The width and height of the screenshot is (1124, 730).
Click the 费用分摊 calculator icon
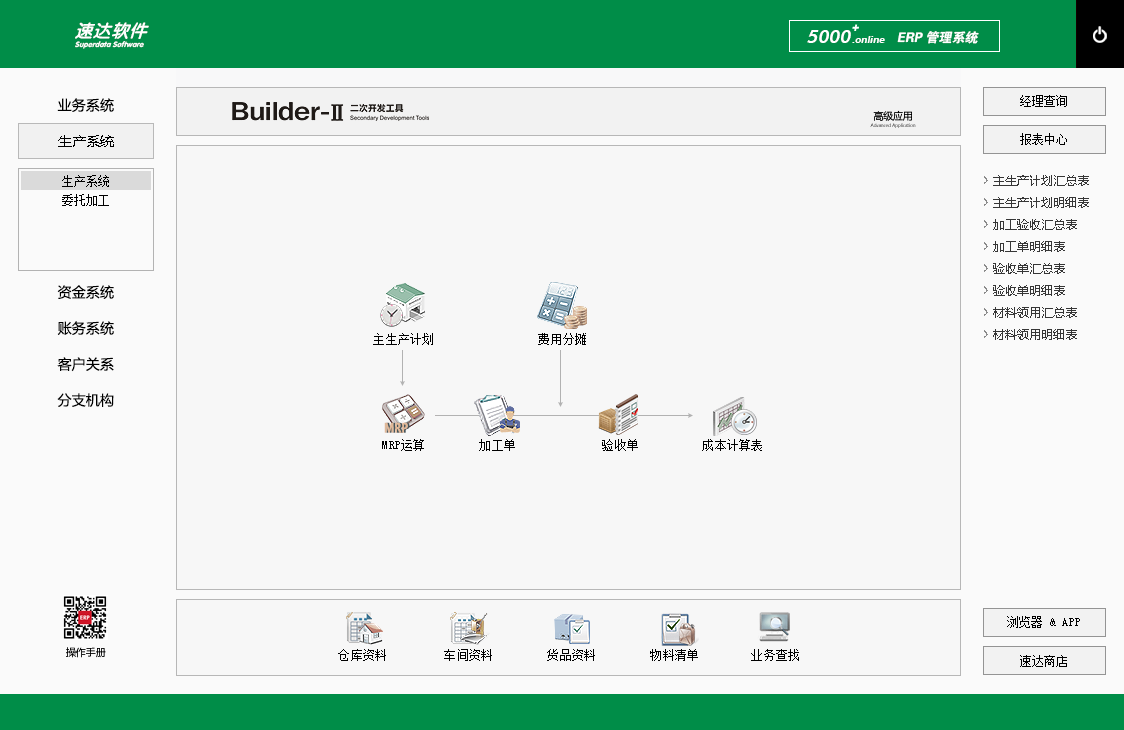pos(561,306)
